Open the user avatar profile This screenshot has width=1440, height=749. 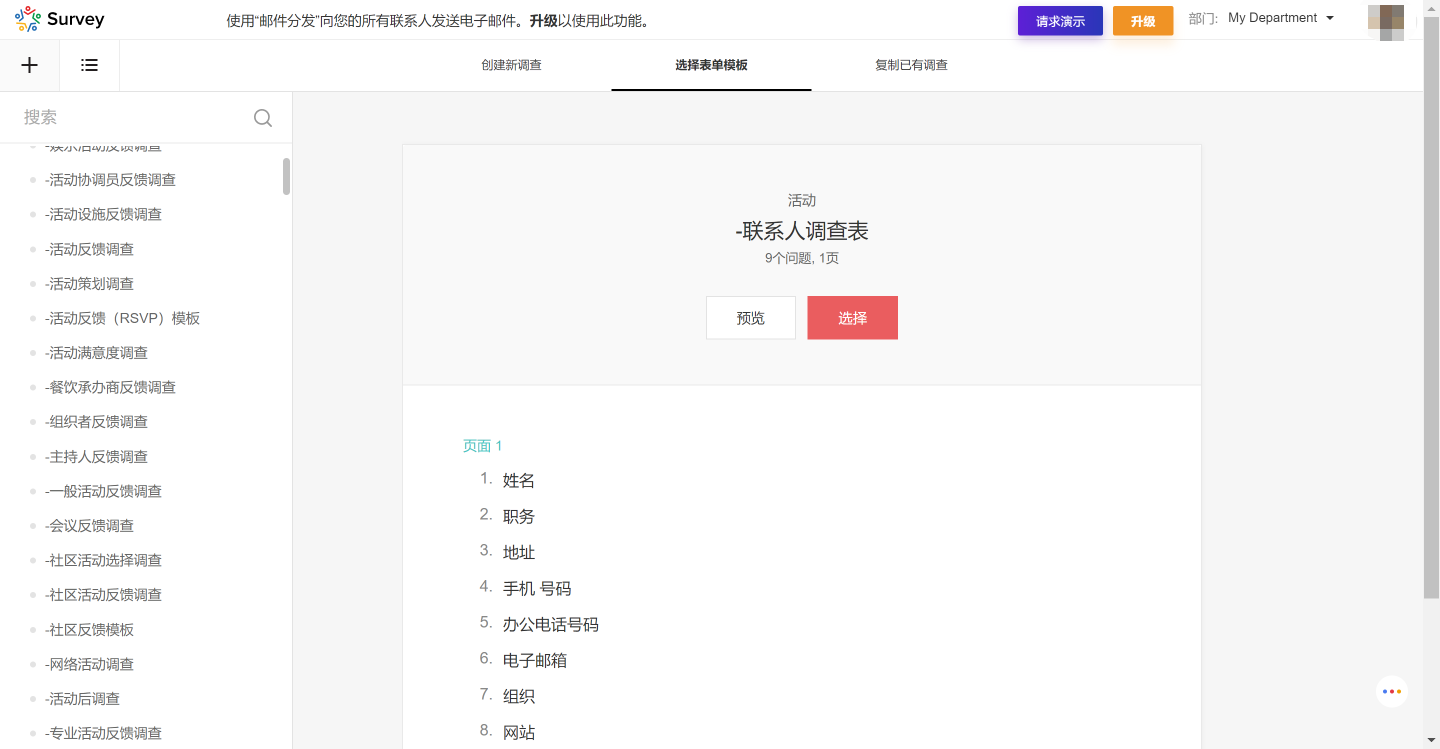click(x=1385, y=20)
